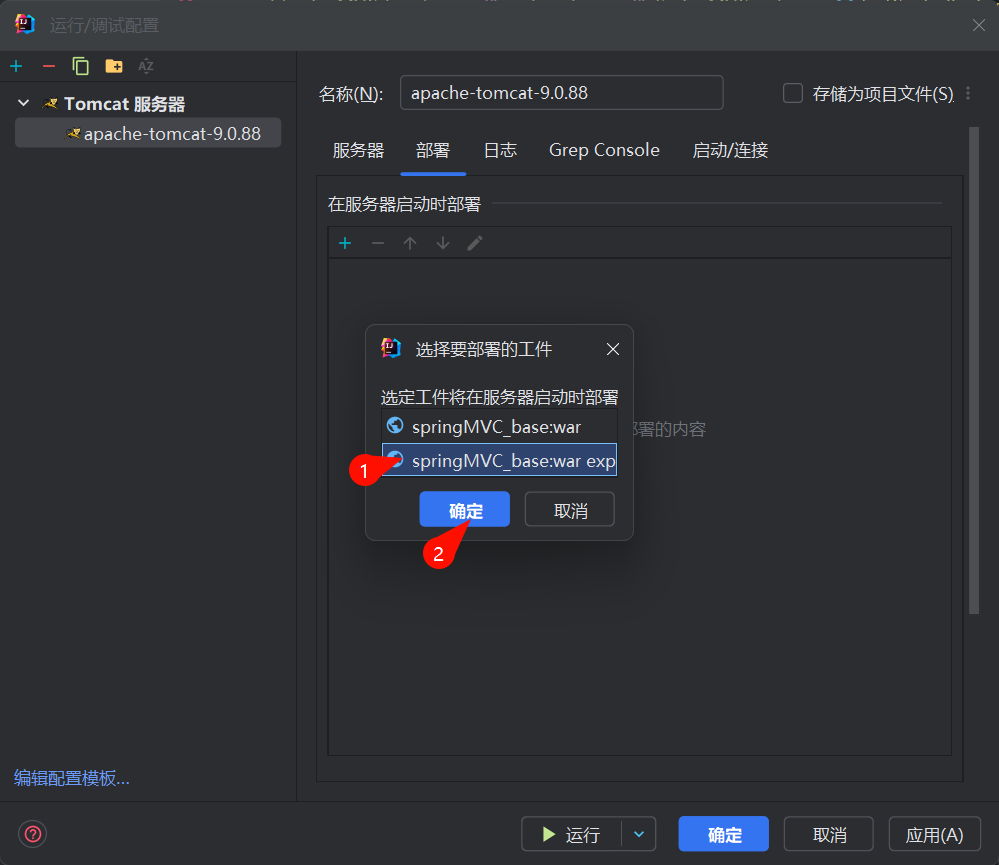Edit the deployment item with the pencil icon
The width and height of the screenshot is (999, 865).
pos(475,243)
